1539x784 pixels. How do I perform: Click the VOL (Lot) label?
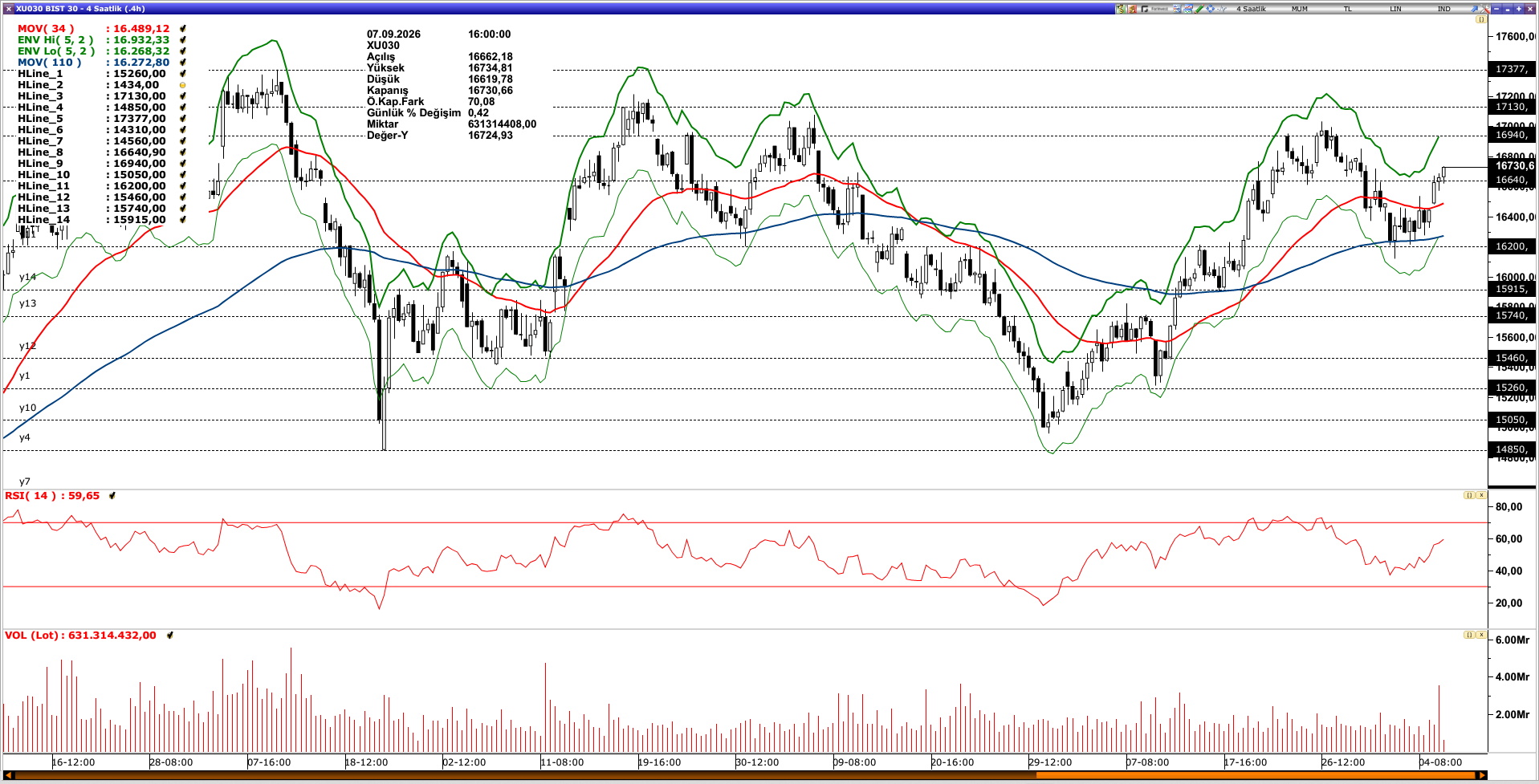[31, 636]
